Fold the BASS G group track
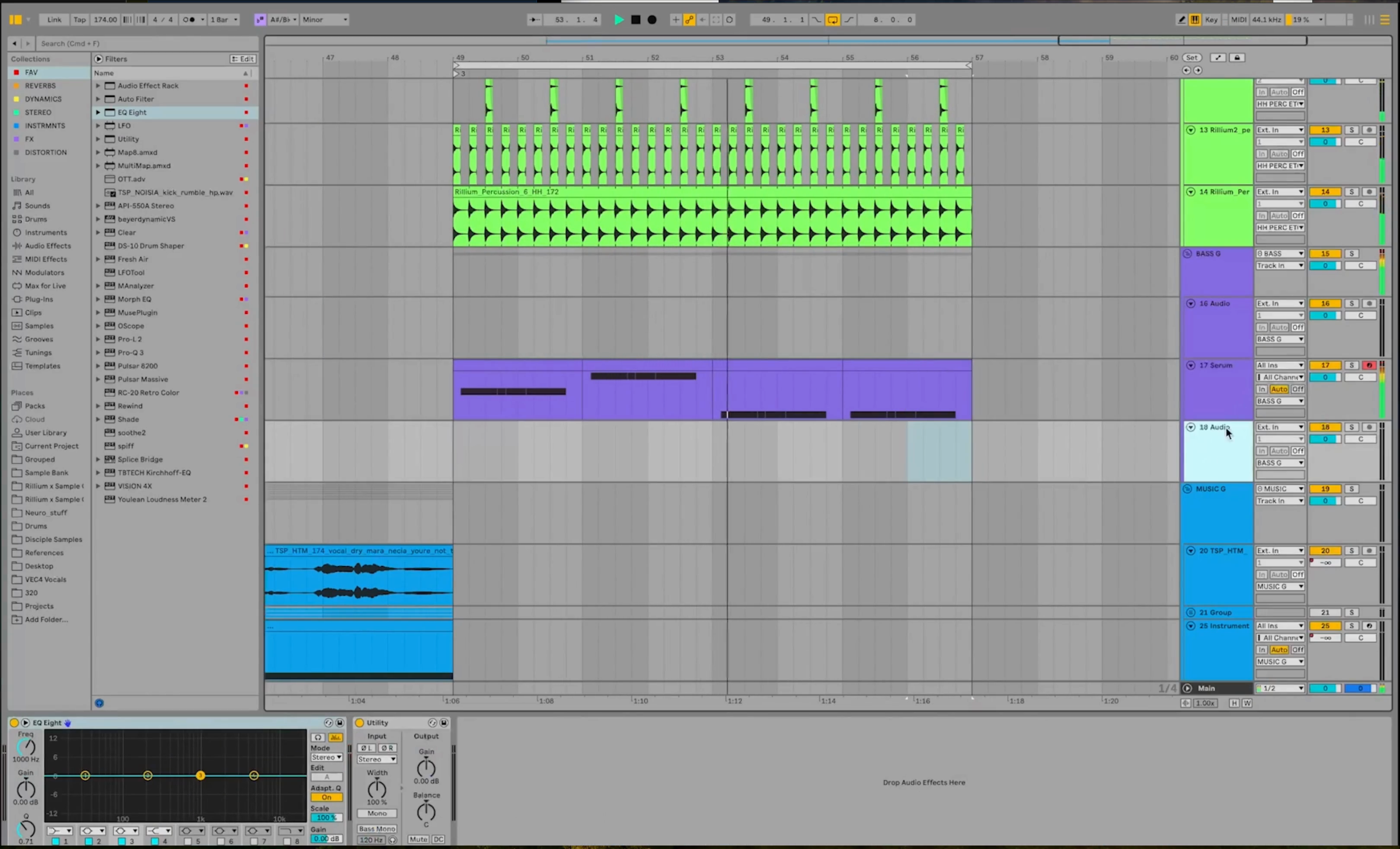This screenshot has height=849, width=1400. 1188,254
